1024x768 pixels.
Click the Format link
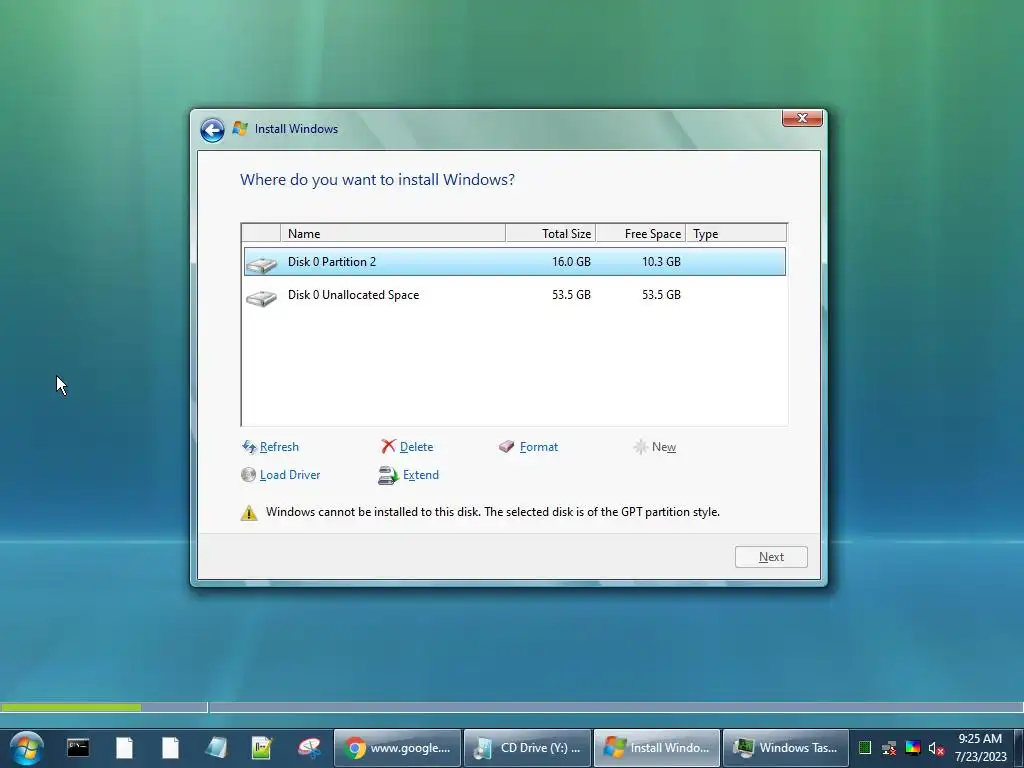pos(539,447)
